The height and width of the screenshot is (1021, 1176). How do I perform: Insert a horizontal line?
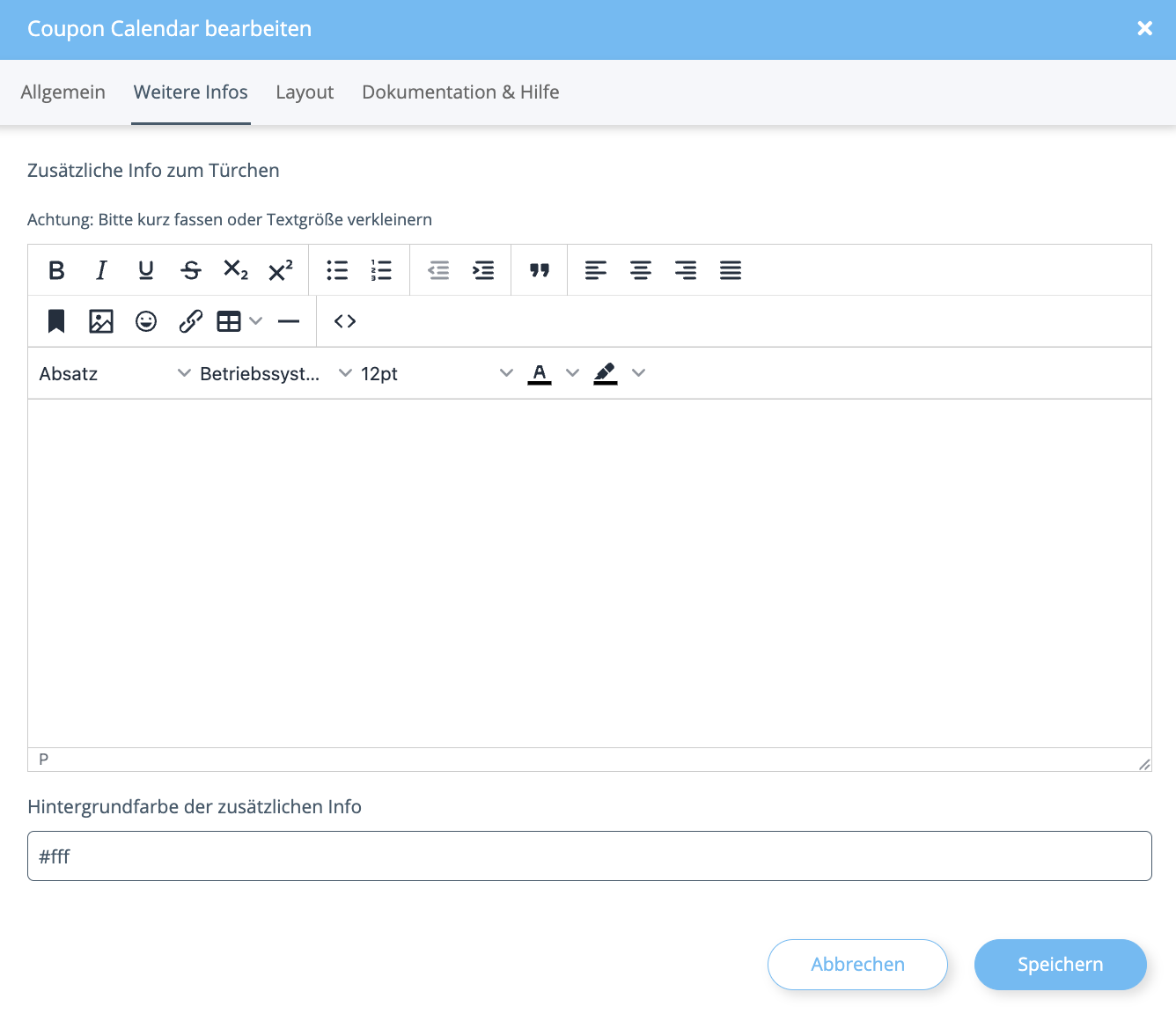click(x=289, y=321)
